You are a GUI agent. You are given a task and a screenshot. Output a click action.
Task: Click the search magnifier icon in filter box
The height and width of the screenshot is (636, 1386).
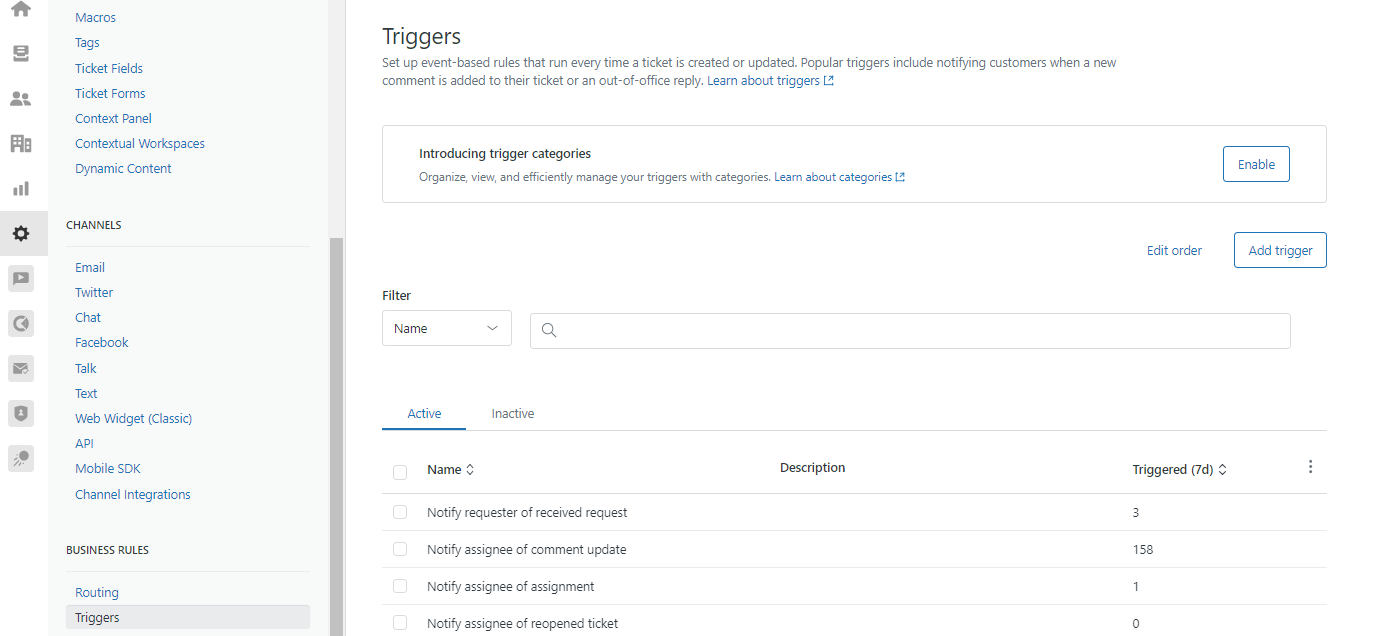point(548,330)
